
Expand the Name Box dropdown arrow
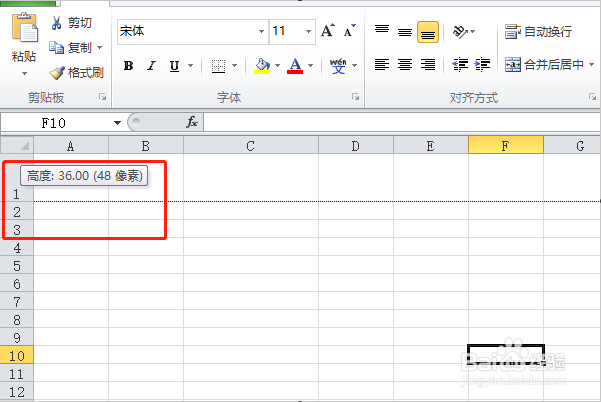[117, 123]
